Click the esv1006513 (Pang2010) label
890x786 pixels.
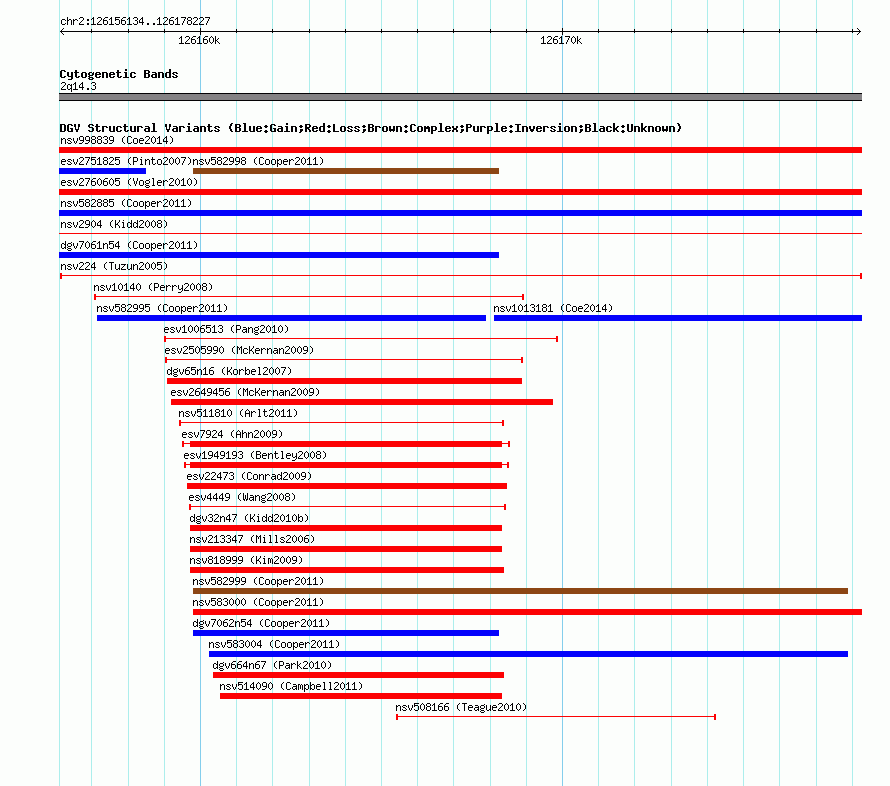coord(226,329)
